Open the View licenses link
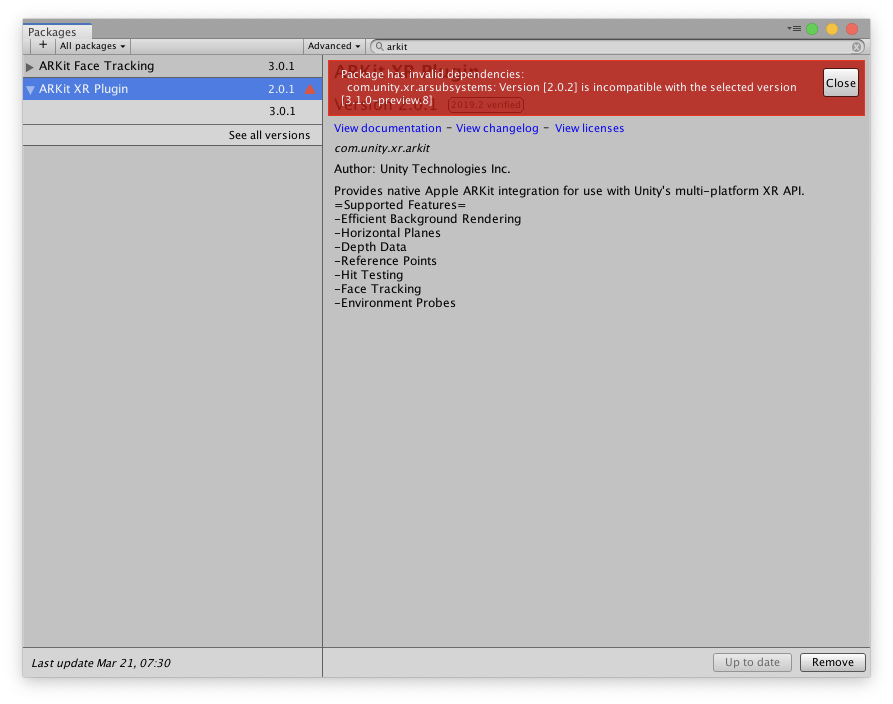 click(589, 128)
